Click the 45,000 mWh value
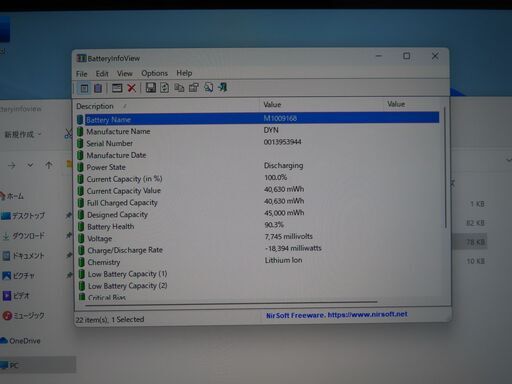 coord(284,213)
